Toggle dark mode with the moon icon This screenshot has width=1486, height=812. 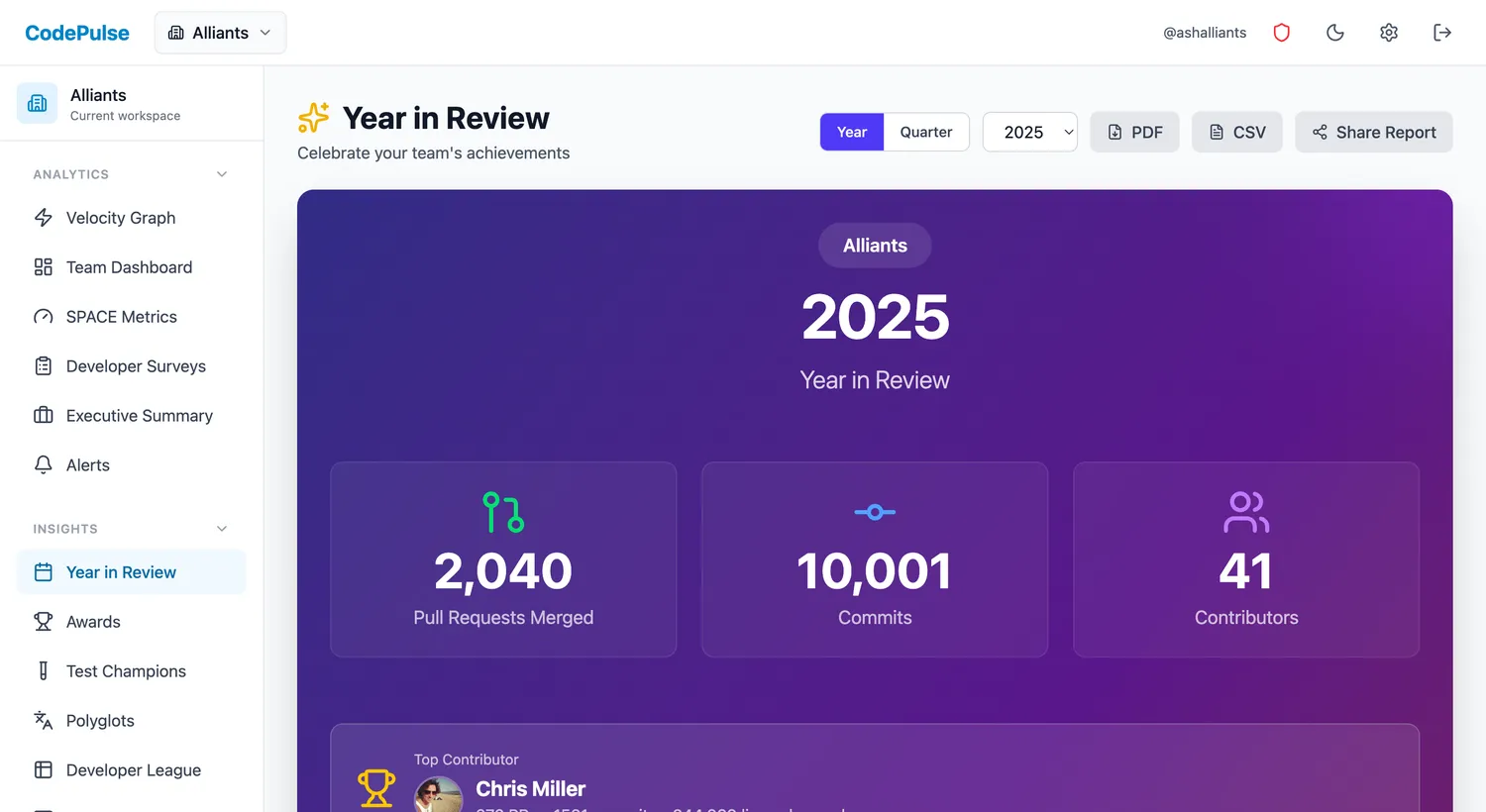[1334, 33]
